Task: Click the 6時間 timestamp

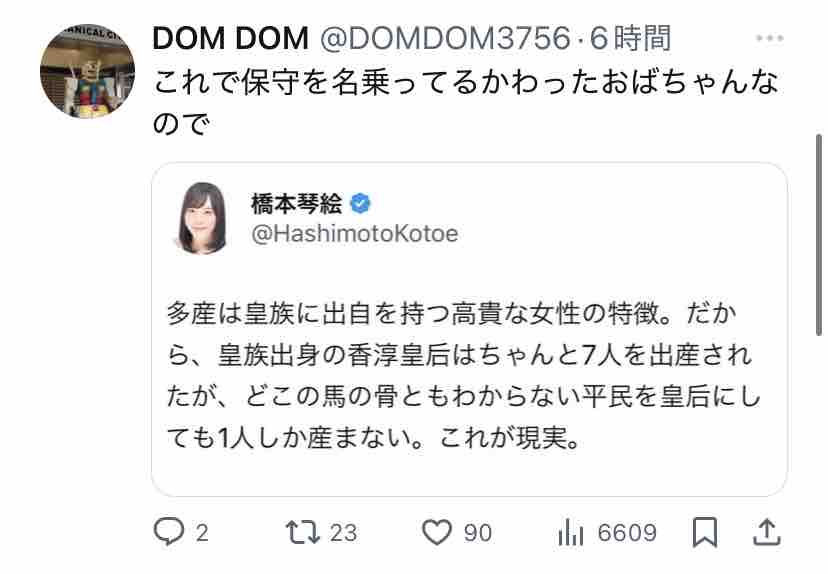Action: click(x=630, y=39)
